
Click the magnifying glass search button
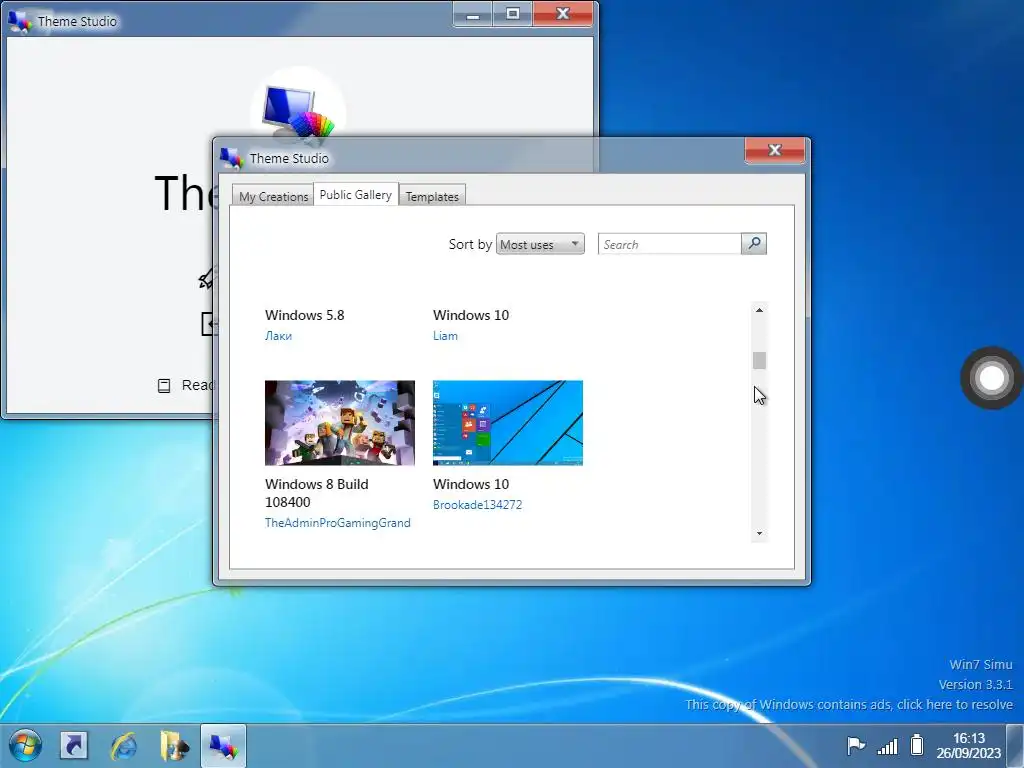[754, 244]
